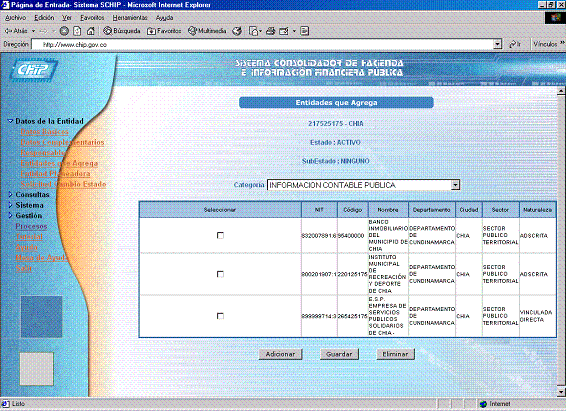Click the Stop icon in browser toolbar
The image size is (566, 411).
tap(64, 31)
